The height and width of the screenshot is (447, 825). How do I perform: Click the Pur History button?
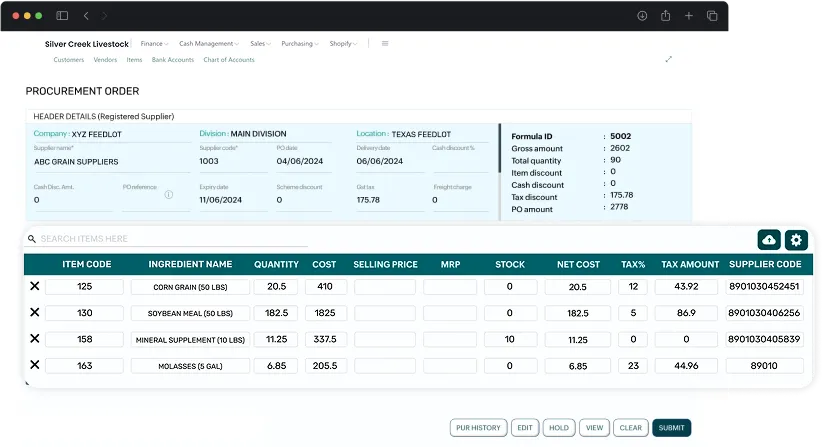coord(478,428)
